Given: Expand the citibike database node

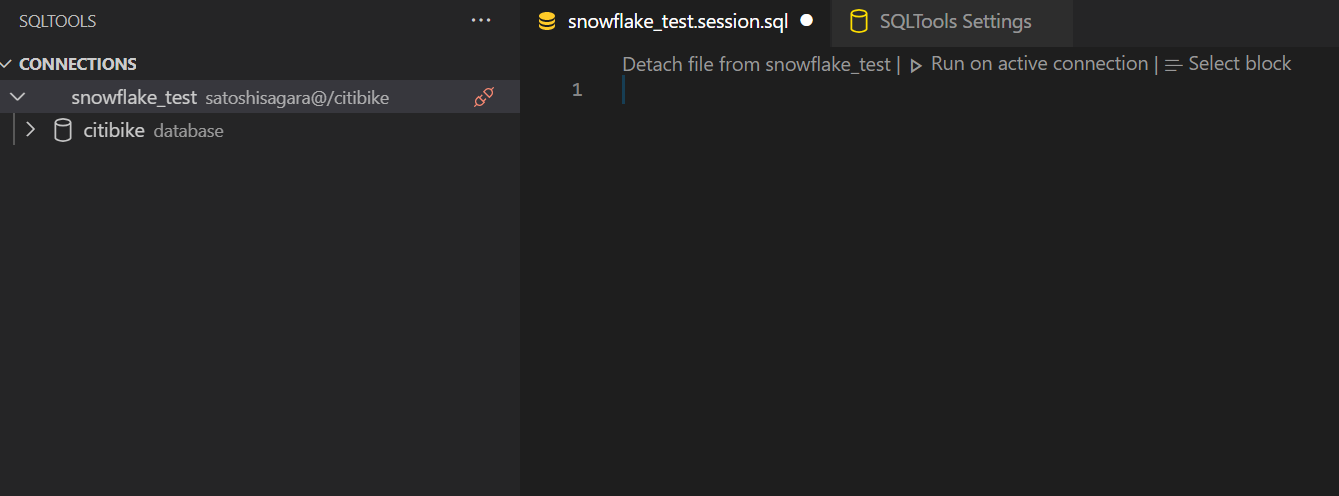Looking at the screenshot, I should point(30,130).
